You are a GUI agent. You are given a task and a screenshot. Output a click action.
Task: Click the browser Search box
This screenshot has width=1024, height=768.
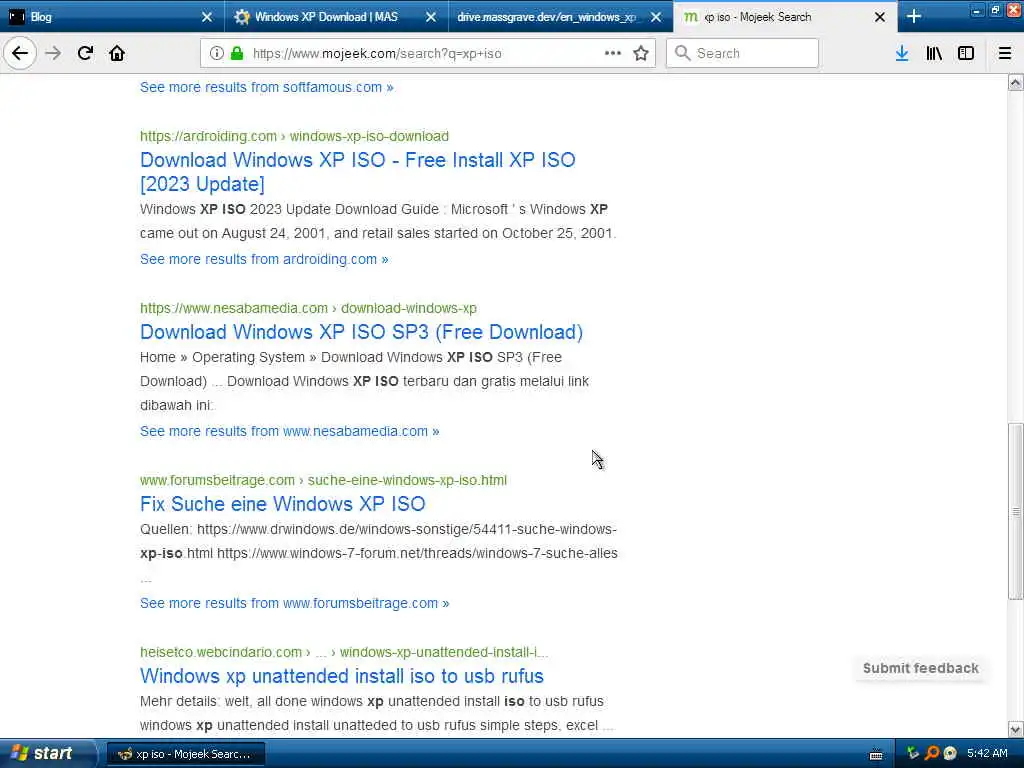click(743, 53)
